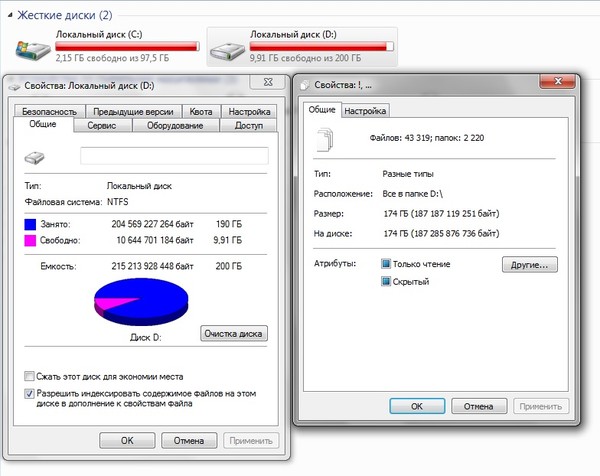Click the Local Disk (D:) drive icon
This screenshot has height=476, width=600.
pyautogui.click(x=227, y=48)
